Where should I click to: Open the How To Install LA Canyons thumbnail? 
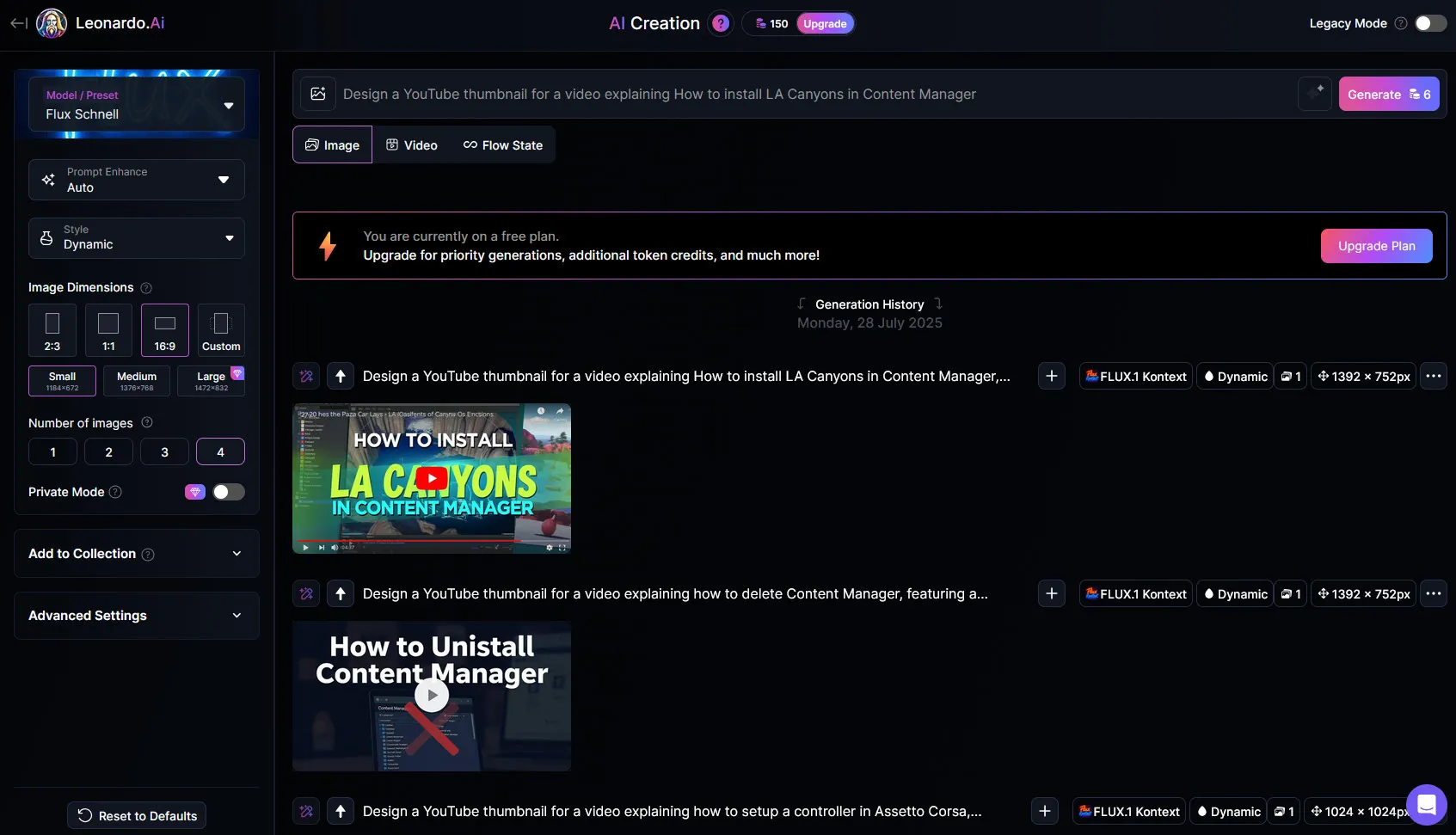click(x=431, y=478)
